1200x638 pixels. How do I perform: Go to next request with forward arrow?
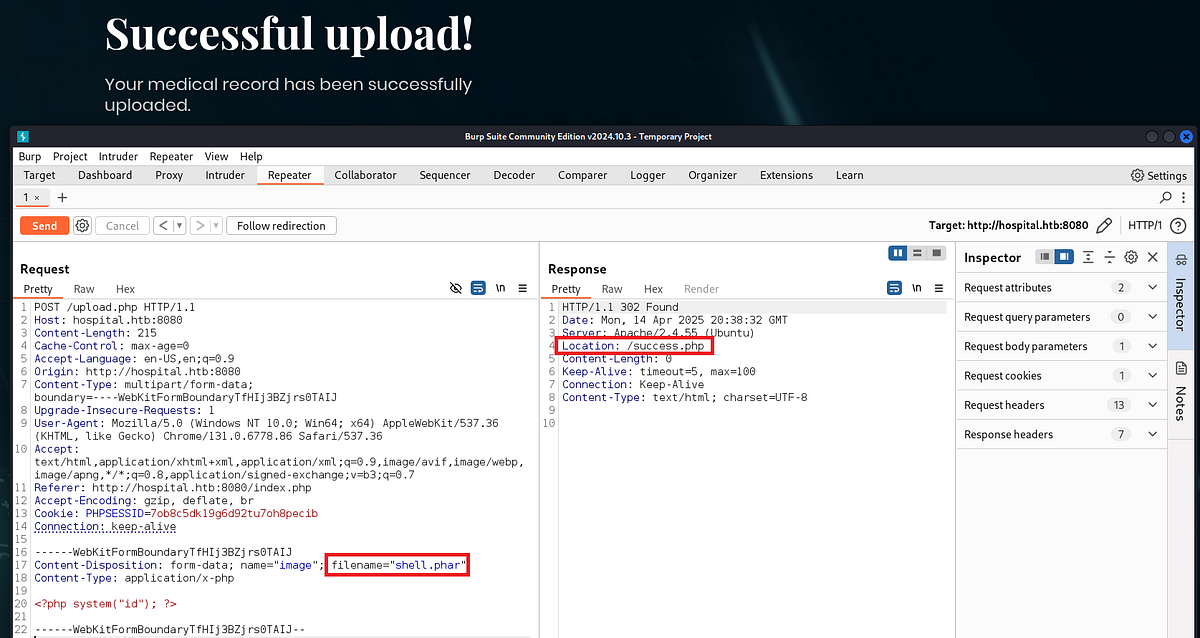point(199,226)
